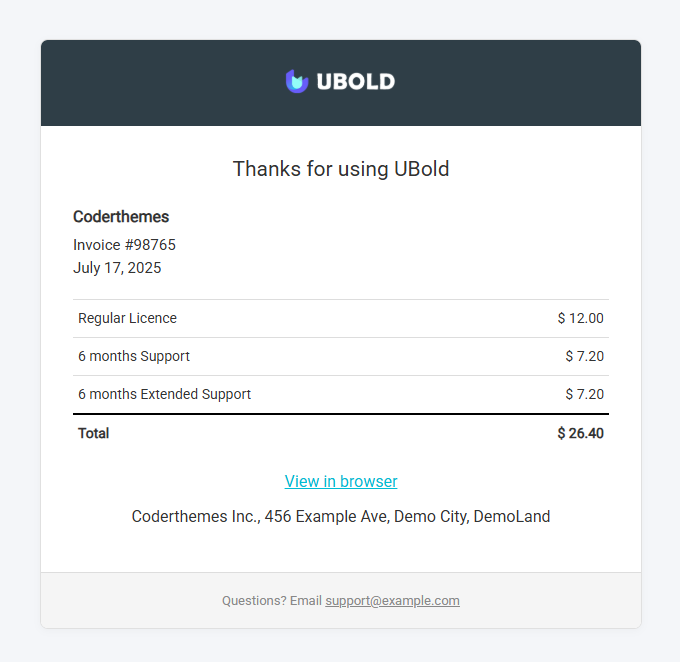Click the price beside 6 months Support
The image size is (680, 662).
584,356
